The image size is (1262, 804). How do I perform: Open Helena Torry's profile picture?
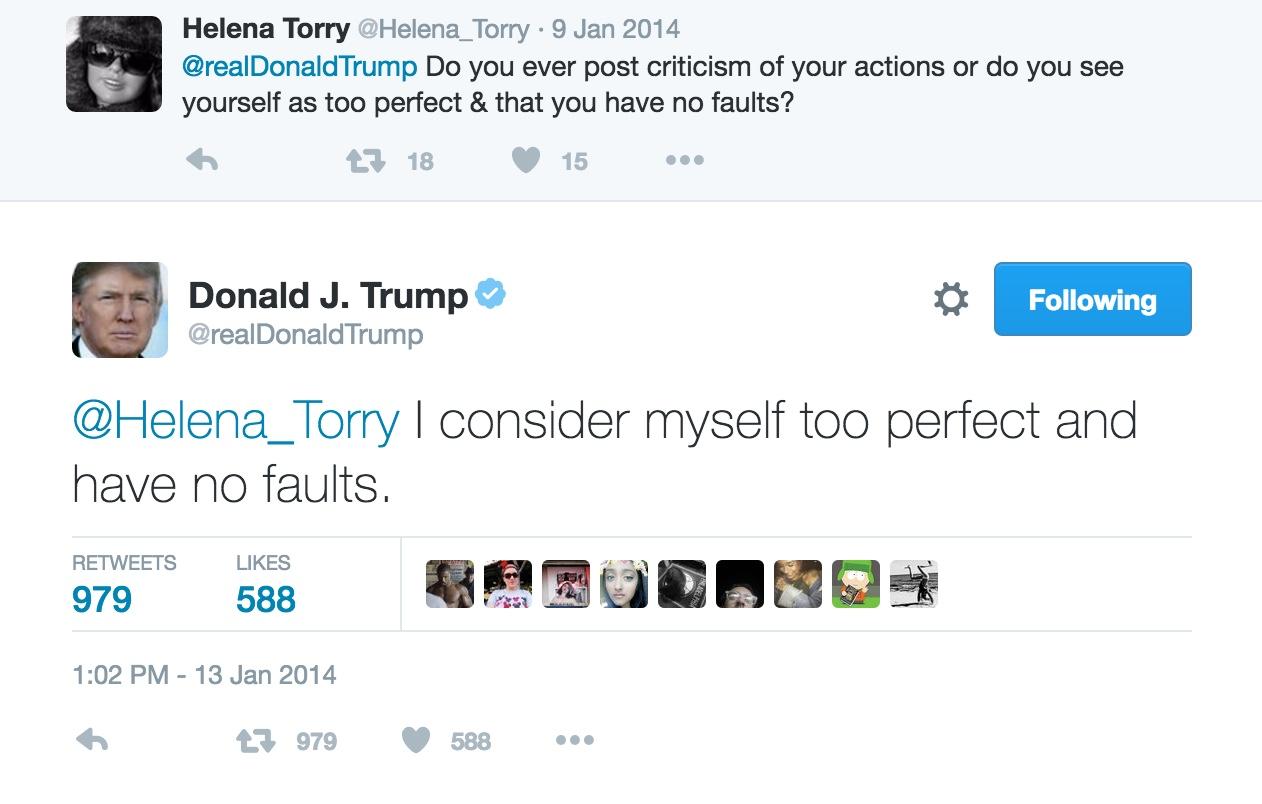114,64
